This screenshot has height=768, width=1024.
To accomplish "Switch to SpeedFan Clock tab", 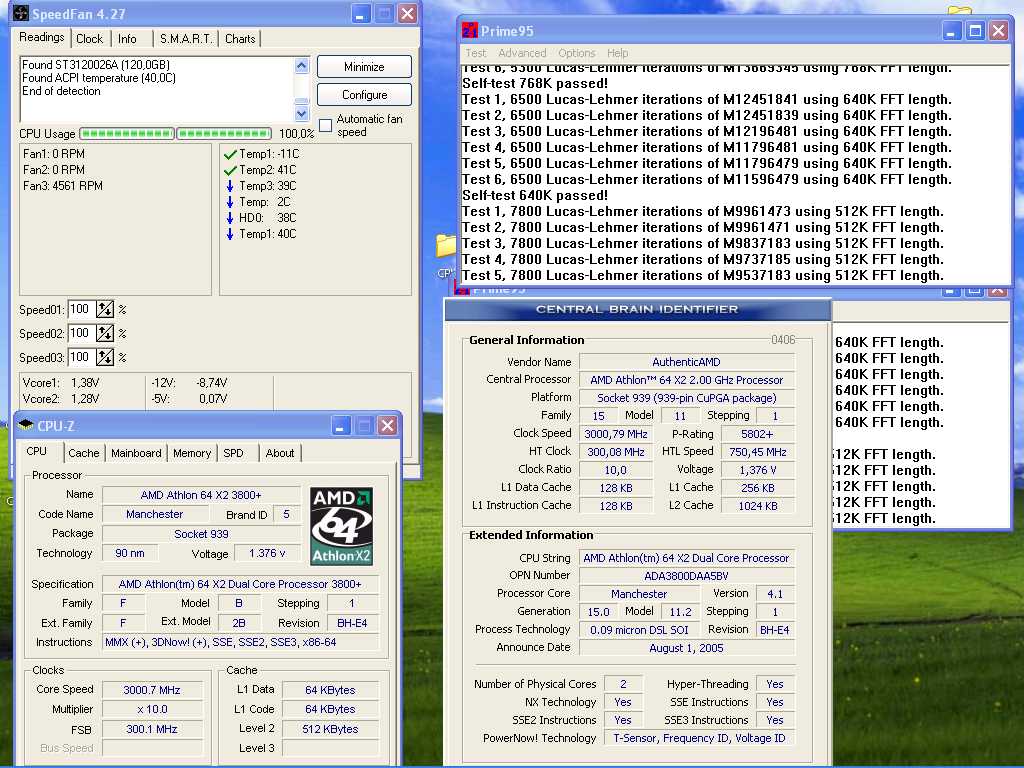I will point(89,39).
